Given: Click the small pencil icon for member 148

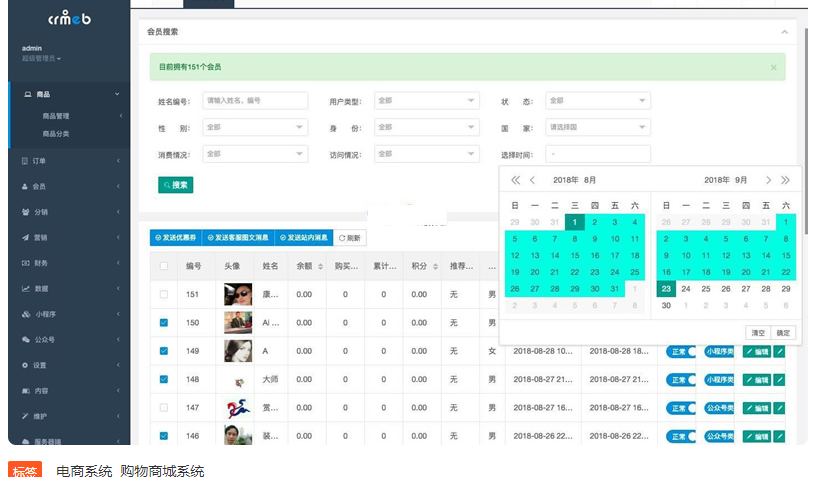Looking at the screenshot, I should (779, 380).
